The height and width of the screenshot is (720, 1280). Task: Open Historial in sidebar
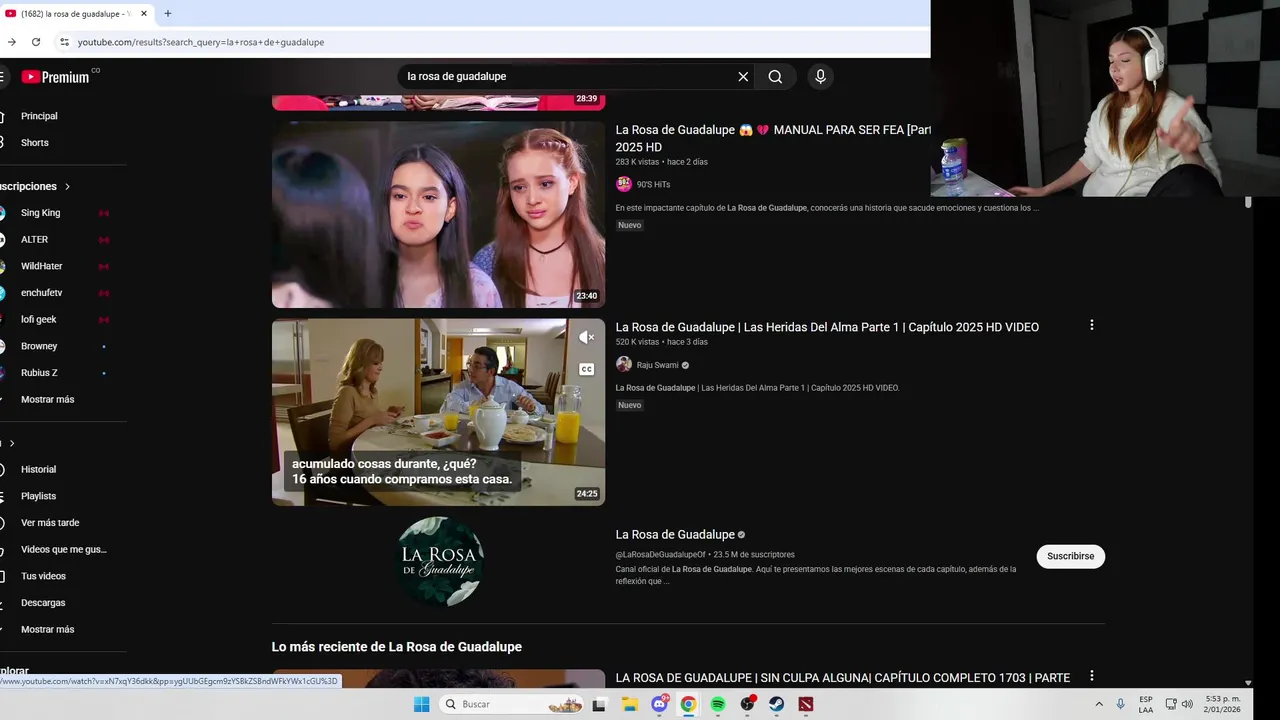[x=38, y=469]
